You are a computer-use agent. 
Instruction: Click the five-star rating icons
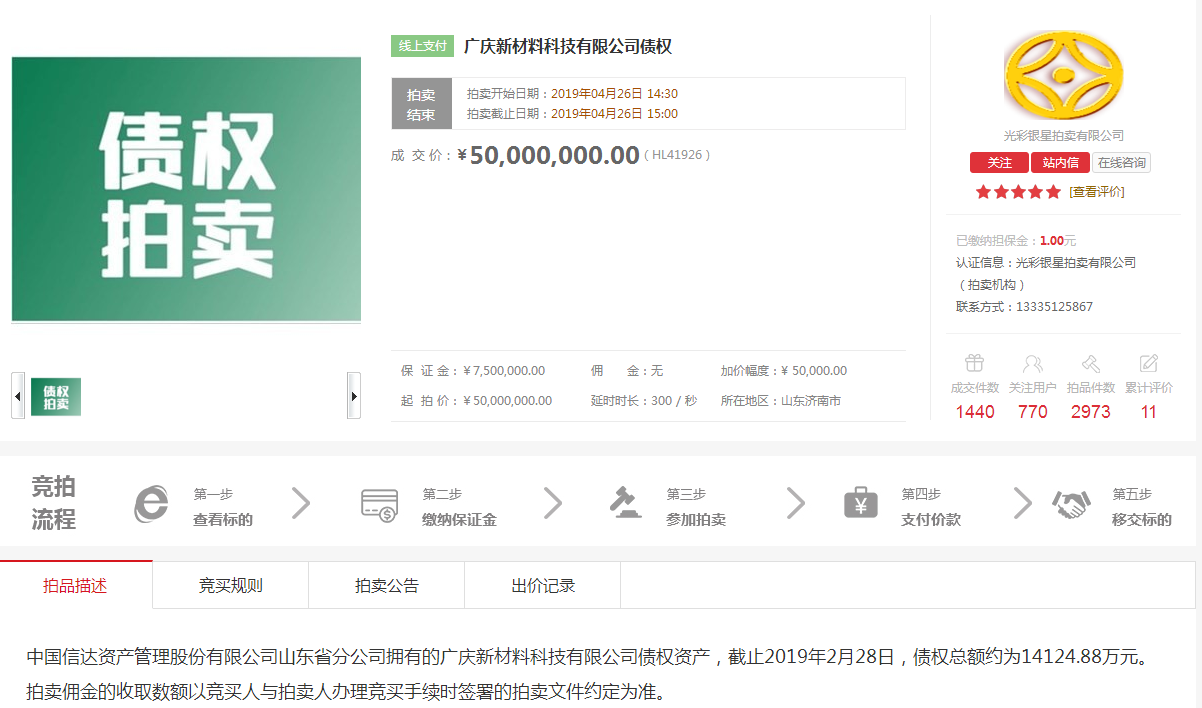pyautogui.click(x=1018, y=192)
